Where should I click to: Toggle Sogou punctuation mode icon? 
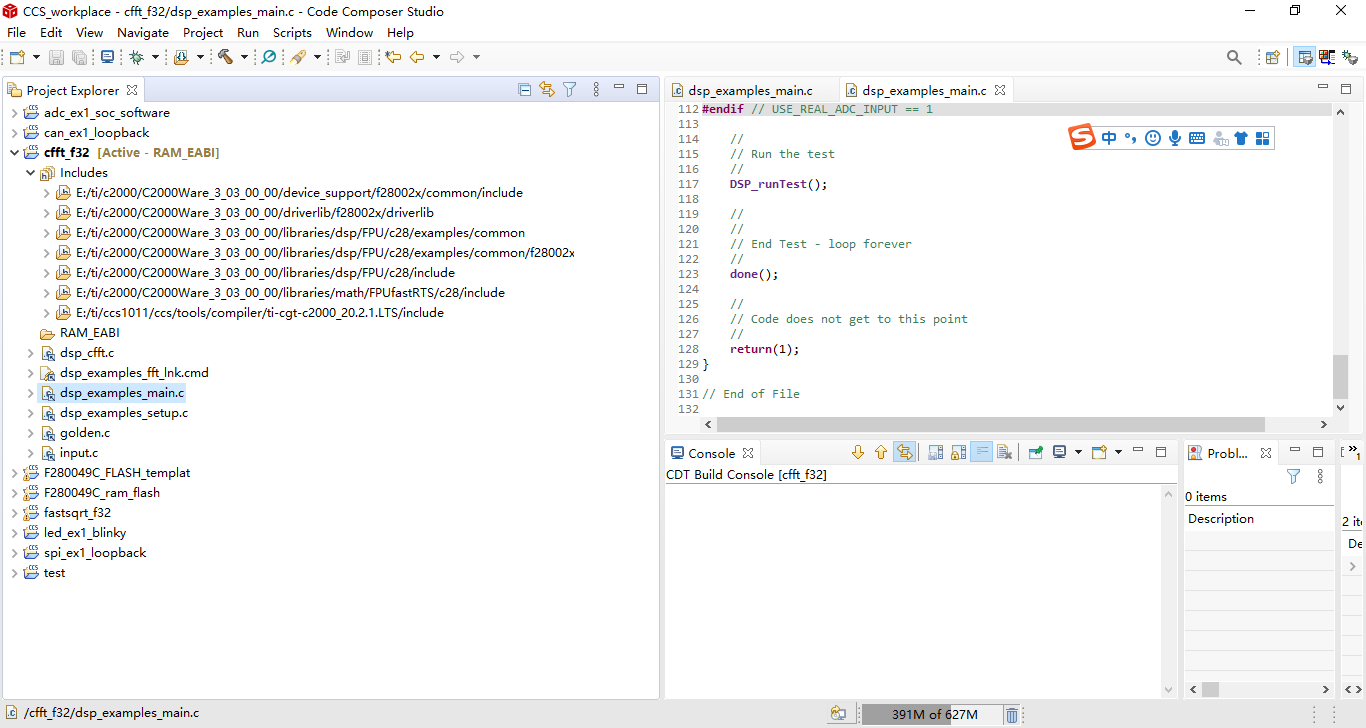pyautogui.click(x=1131, y=138)
